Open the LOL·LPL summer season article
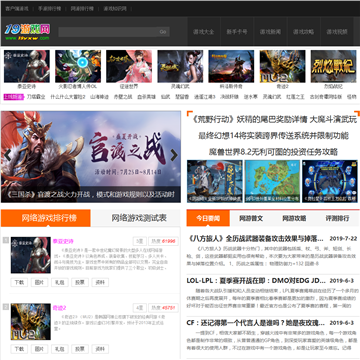This screenshot has height=360, width=360. pyautogui.click(x=256, y=281)
